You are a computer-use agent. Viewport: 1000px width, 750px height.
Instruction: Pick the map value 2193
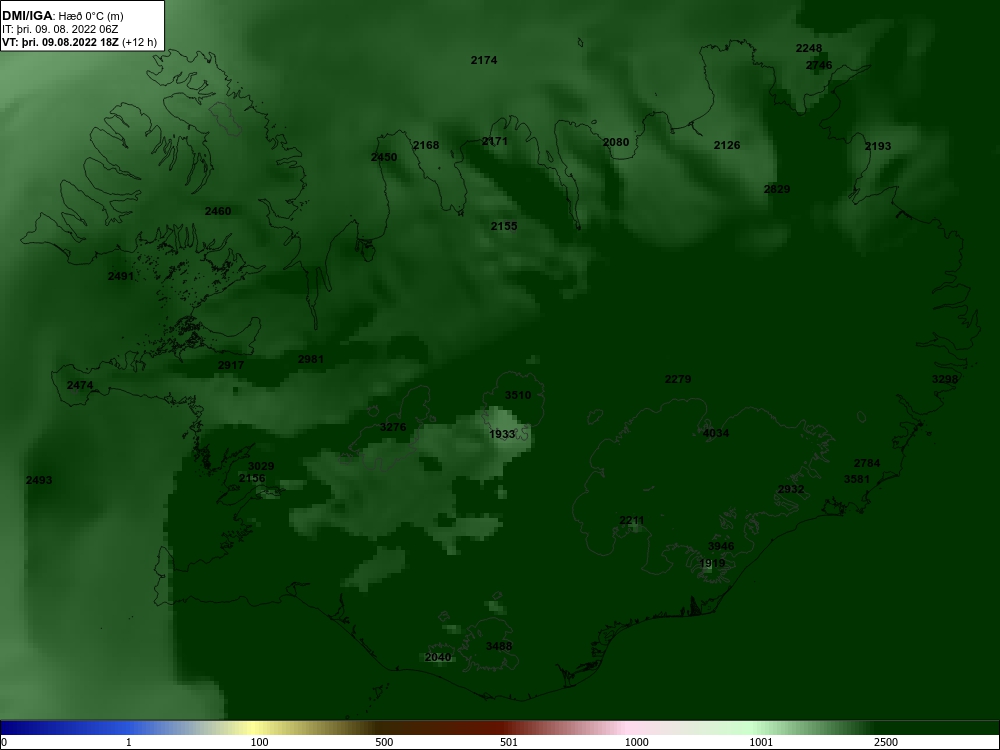point(878,146)
